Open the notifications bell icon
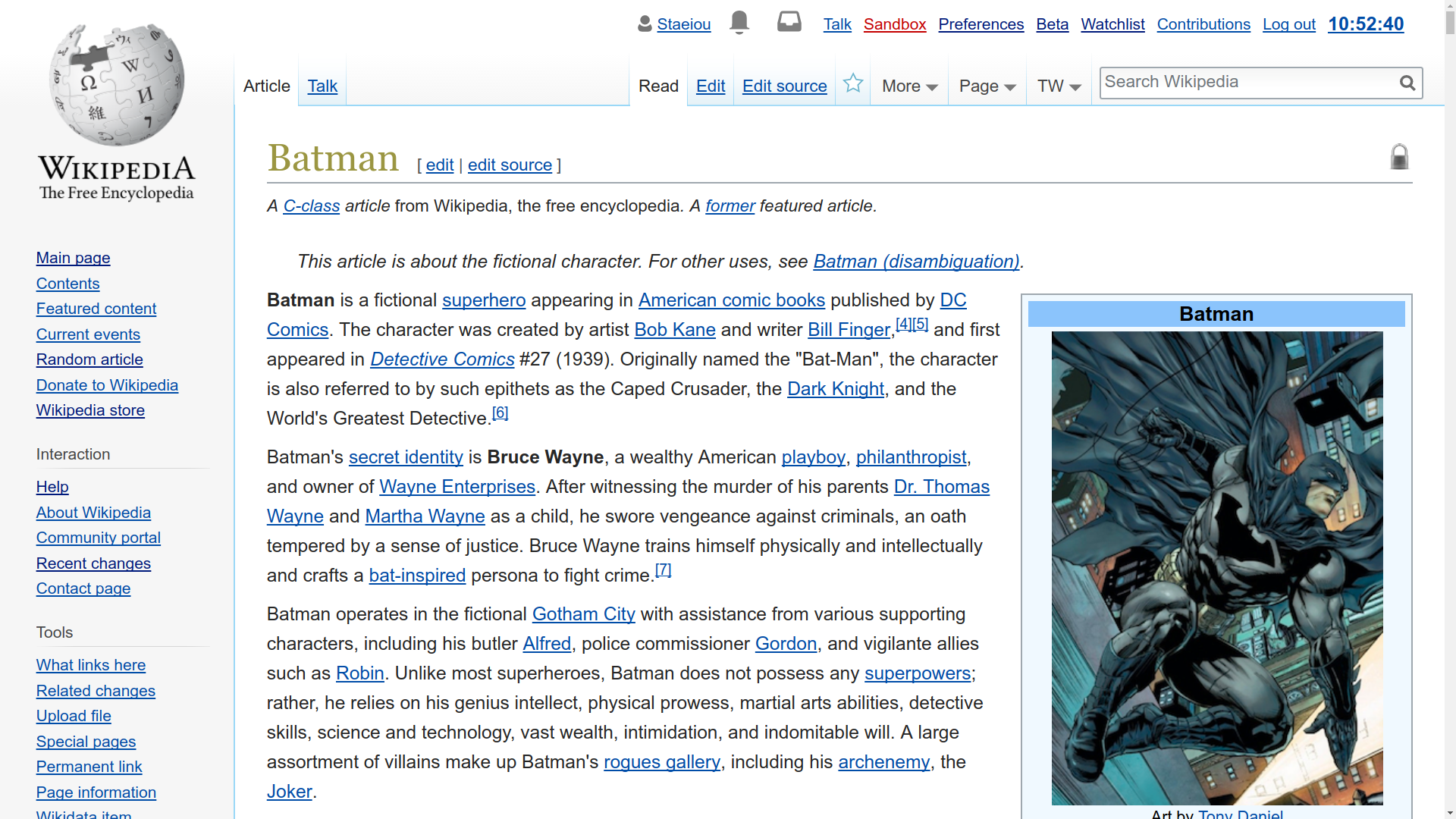Screen dimensions: 1456x819 (x=739, y=23)
